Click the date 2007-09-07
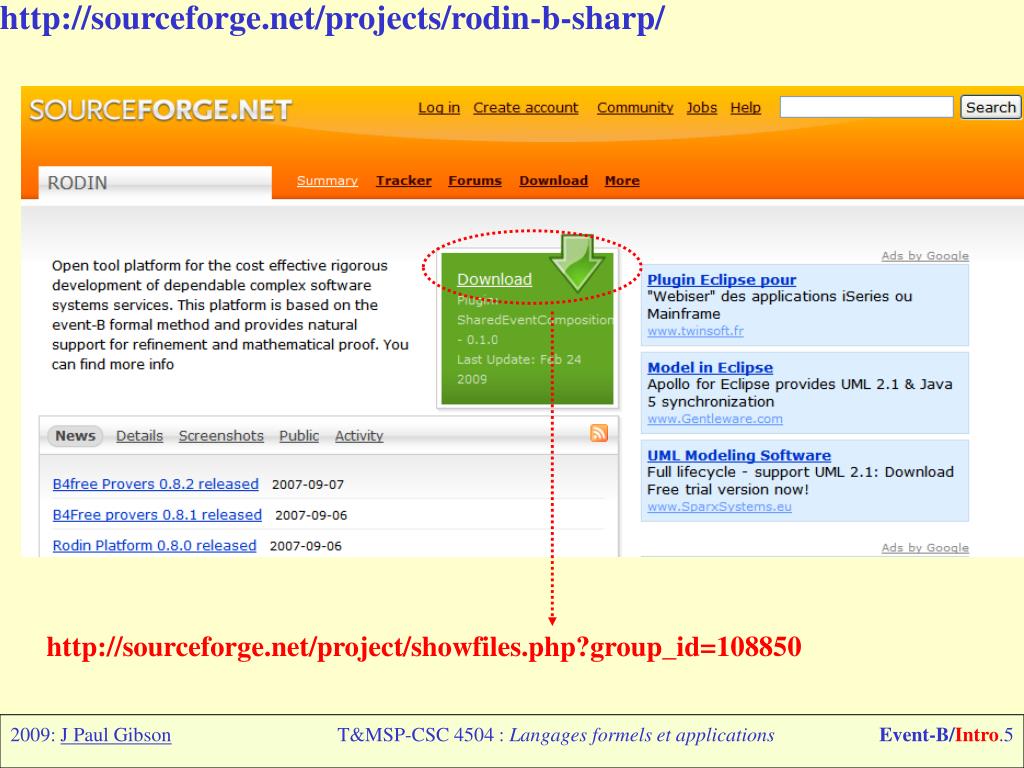 coord(308,485)
